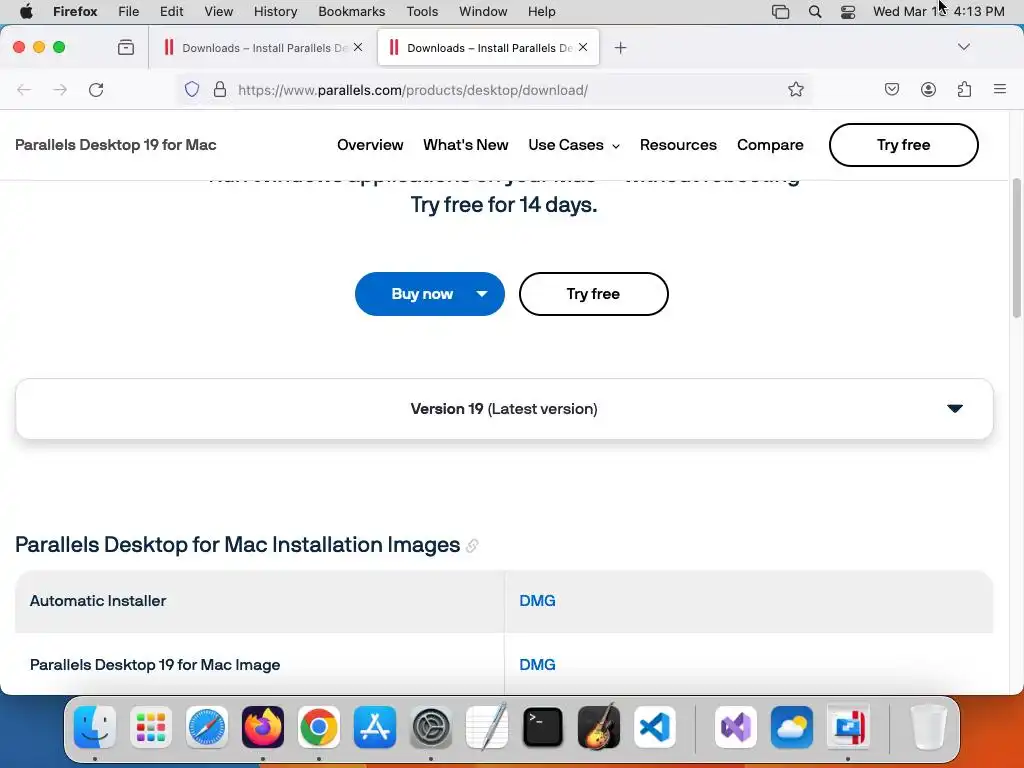This screenshot has width=1024, height=768.
Task: Open the Compare link
Action: 770,145
